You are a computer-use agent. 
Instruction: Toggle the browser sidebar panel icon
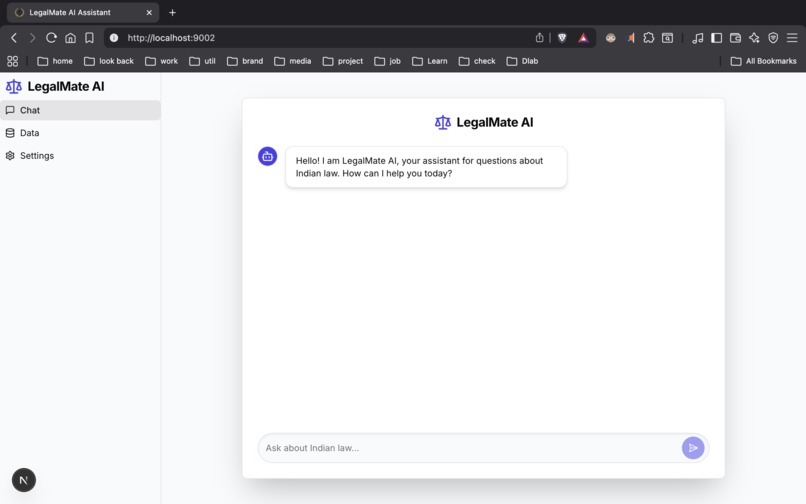pos(717,38)
